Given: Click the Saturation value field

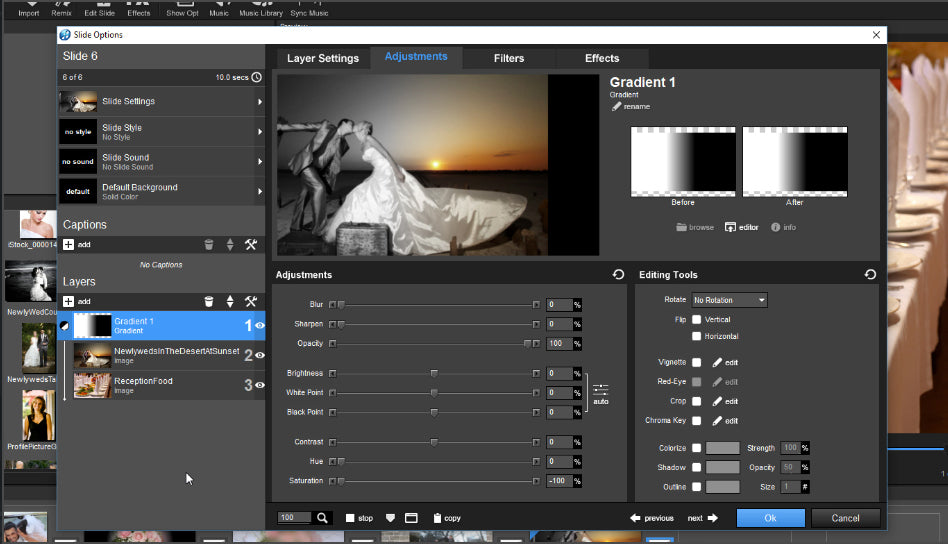Looking at the screenshot, I should (x=559, y=481).
